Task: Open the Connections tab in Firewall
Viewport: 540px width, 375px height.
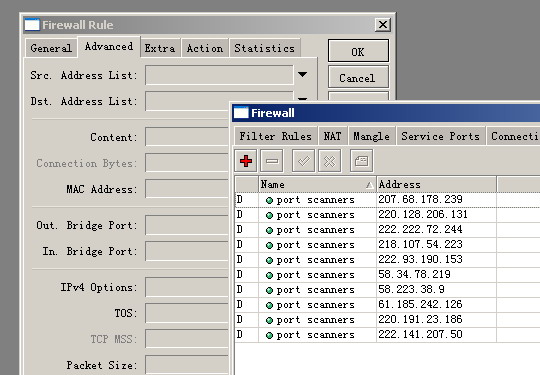Action: [x=513, y=136]
